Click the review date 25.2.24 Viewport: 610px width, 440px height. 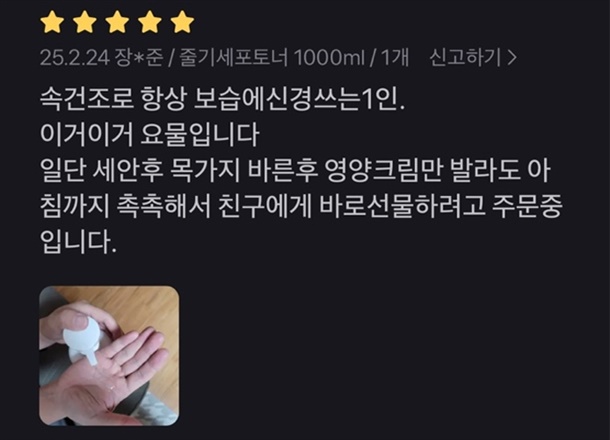74,58
